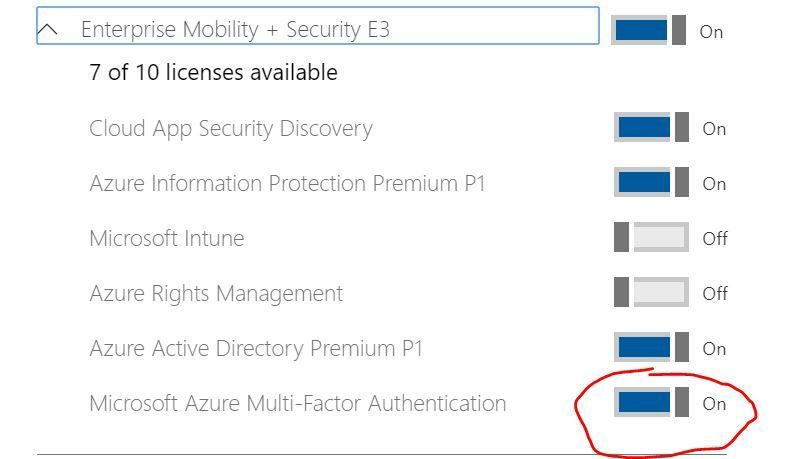806x459 pixels.
Task: Click the Azure Rights Management label text
Action: tap(215, 294)
